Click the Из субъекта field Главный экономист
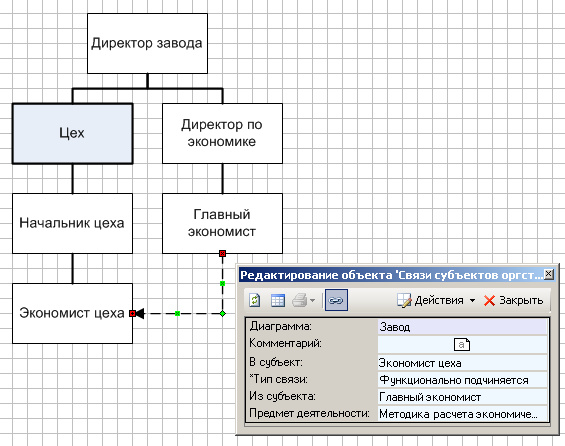The image size is (565, 446). tap(463, 397)
